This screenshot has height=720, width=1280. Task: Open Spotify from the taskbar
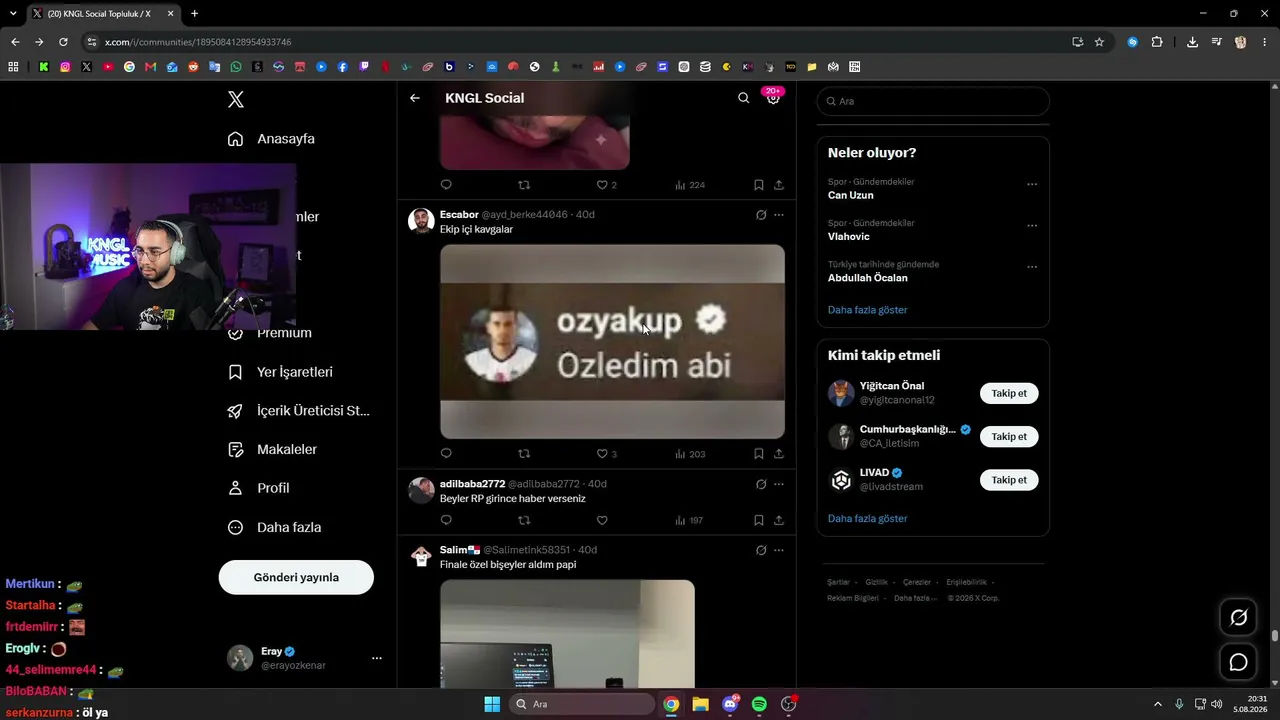[x=759, y=704]
